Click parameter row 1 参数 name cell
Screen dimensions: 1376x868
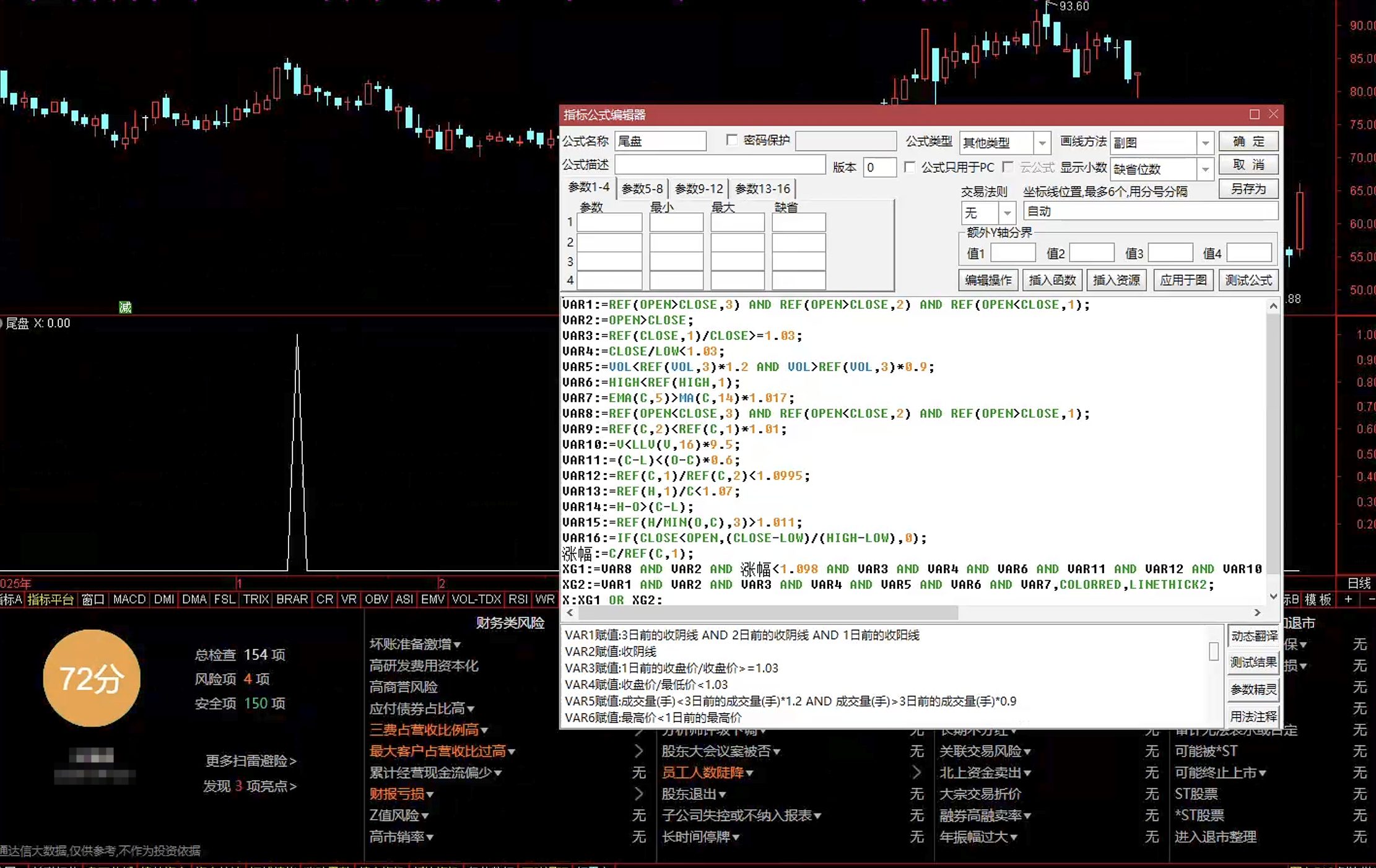[x=609, y=222]
